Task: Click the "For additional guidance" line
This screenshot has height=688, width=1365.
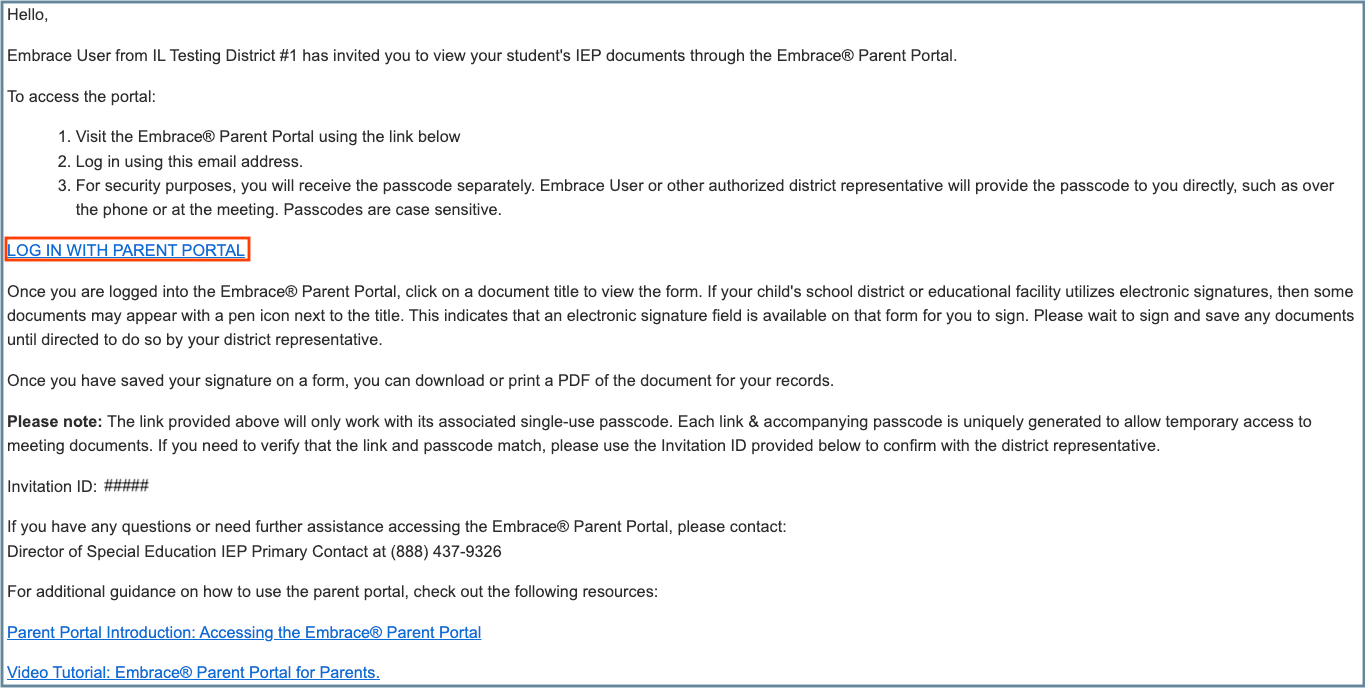Action: 332,591
